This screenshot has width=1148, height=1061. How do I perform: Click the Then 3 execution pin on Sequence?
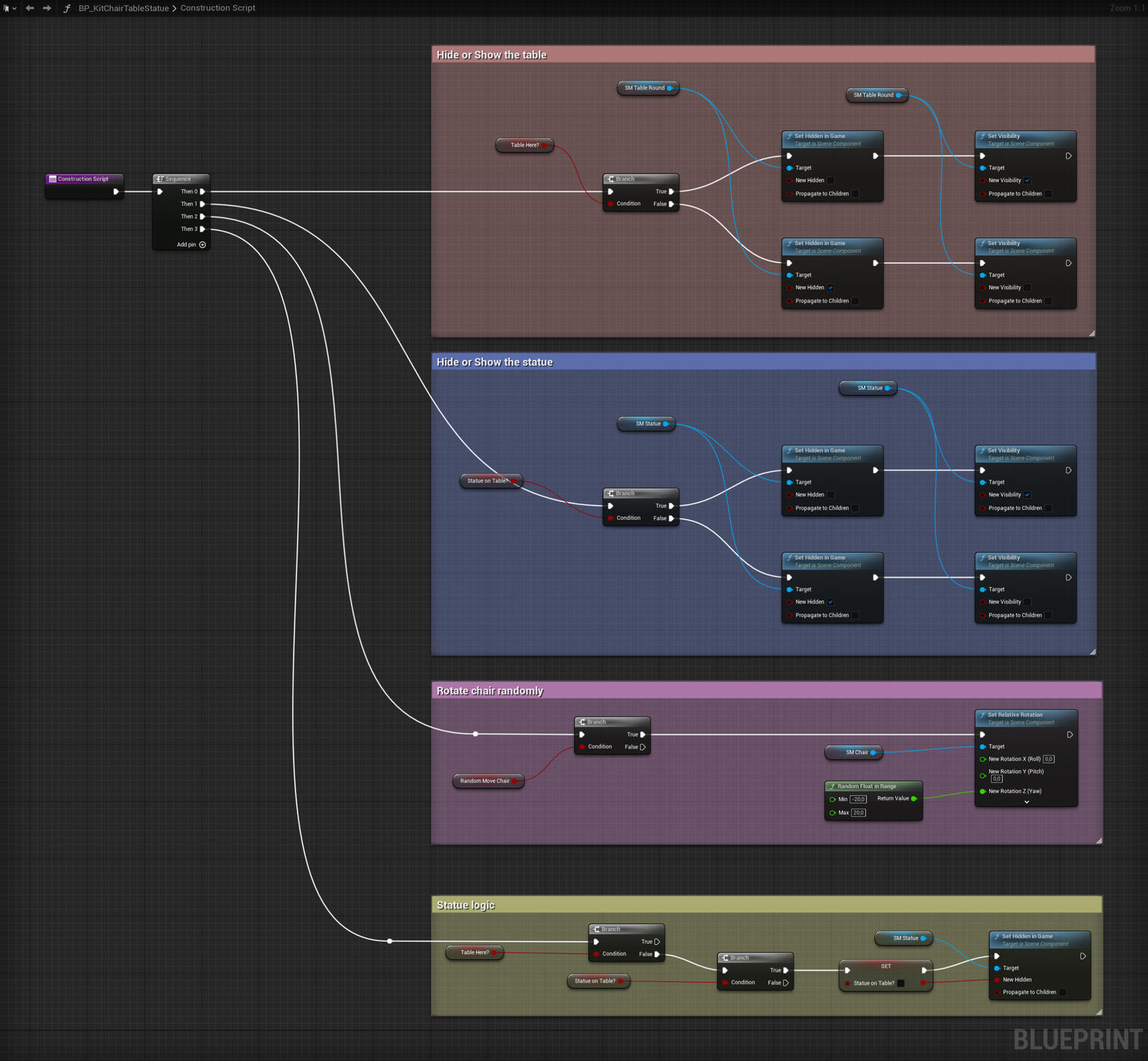[x=203, y=229]
